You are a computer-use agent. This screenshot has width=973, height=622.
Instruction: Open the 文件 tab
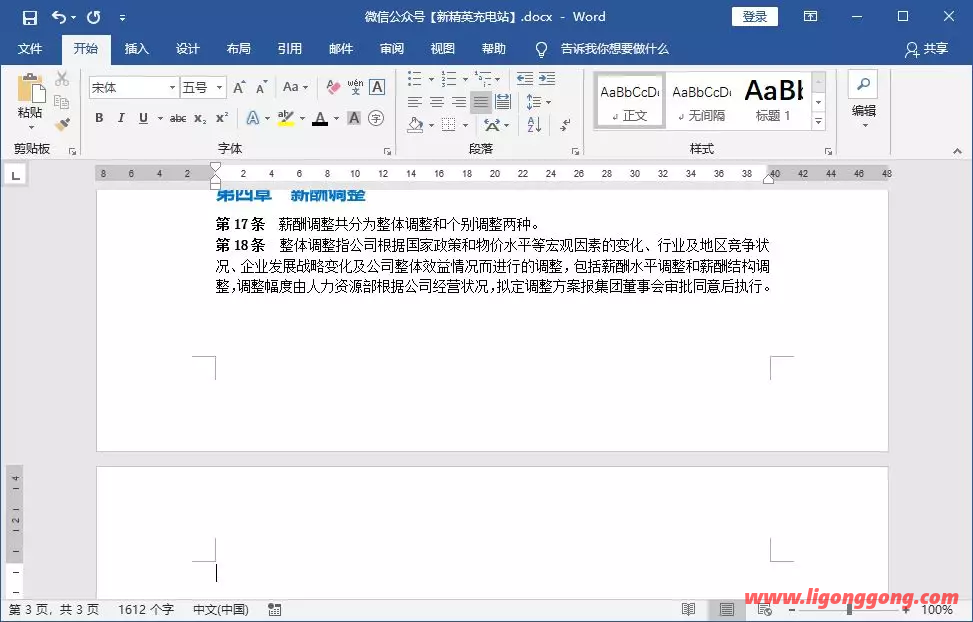pos(30,48)
